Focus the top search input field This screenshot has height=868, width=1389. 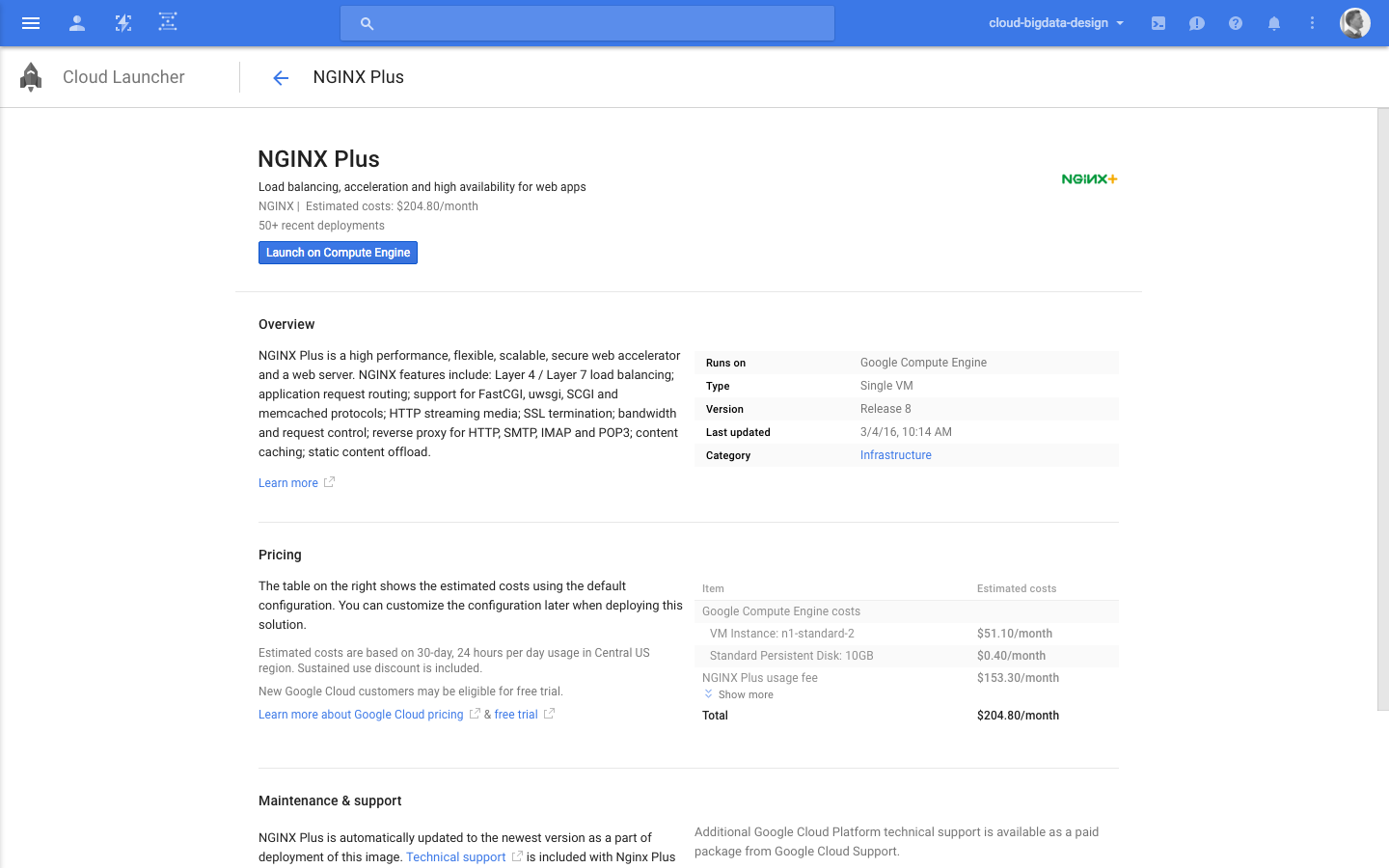tap(587, 23)
